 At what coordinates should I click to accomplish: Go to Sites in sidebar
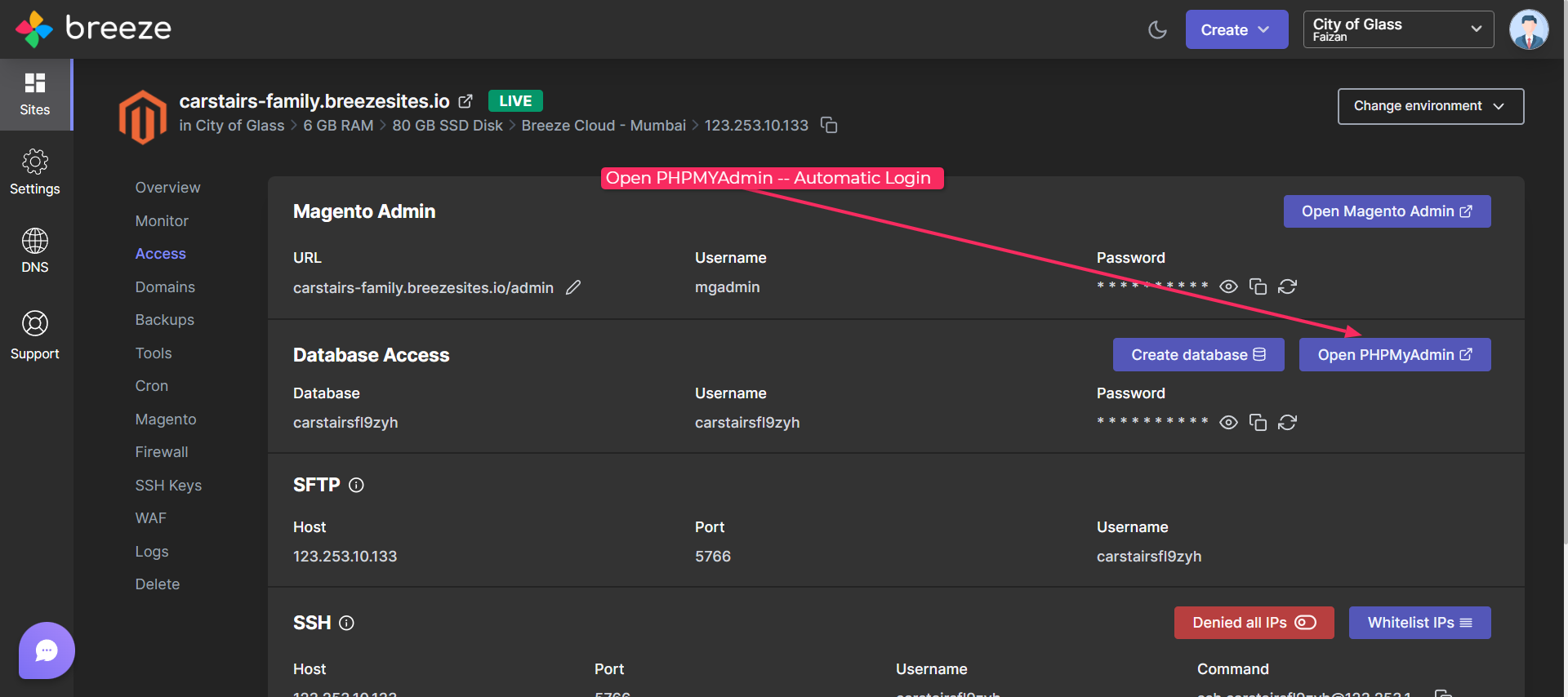click(x=35, y=95)
